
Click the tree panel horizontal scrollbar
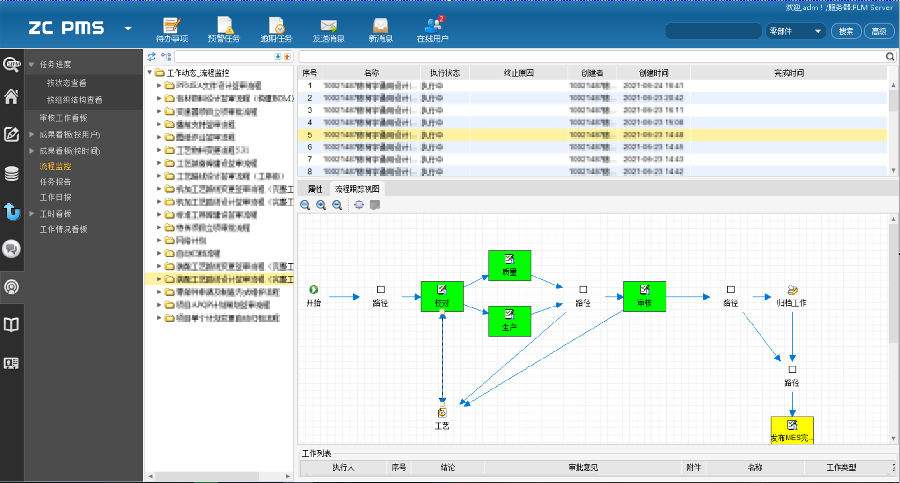(x=219, y=476)
